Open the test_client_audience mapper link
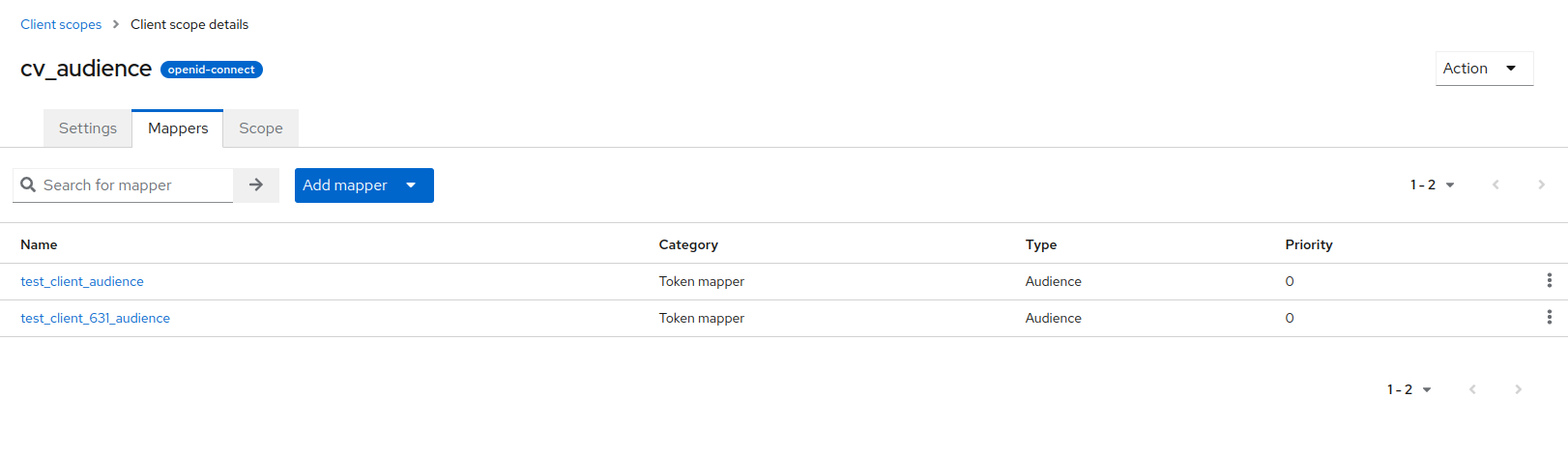This screenshot has height=455, width=1568. [82, 281]
